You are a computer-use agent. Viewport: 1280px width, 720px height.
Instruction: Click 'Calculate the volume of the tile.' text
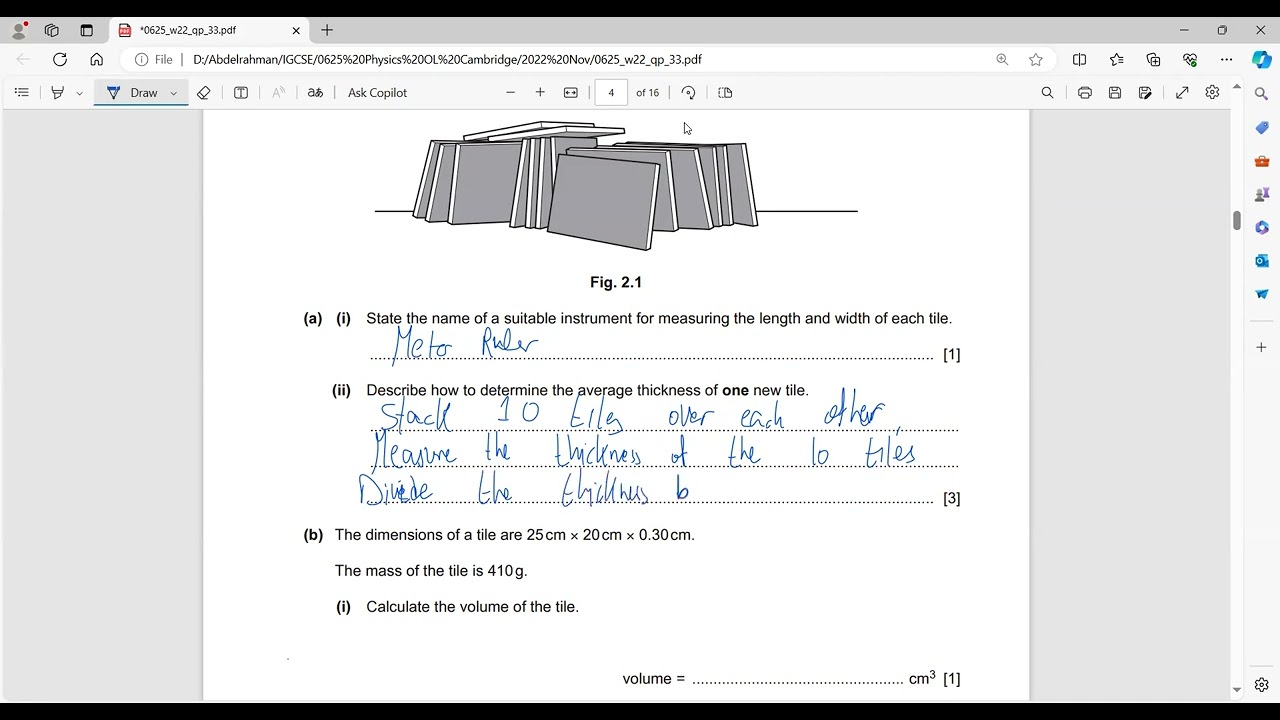coord(472,607)
